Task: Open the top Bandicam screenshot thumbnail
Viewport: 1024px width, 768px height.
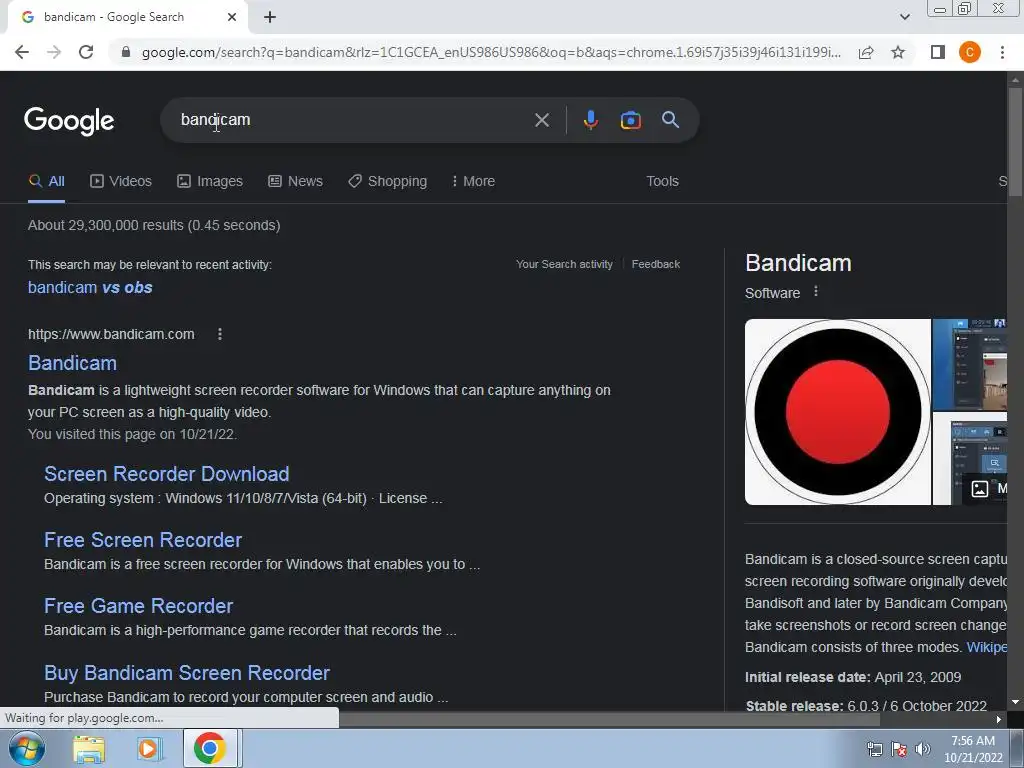Action: (x=970, y=364)
